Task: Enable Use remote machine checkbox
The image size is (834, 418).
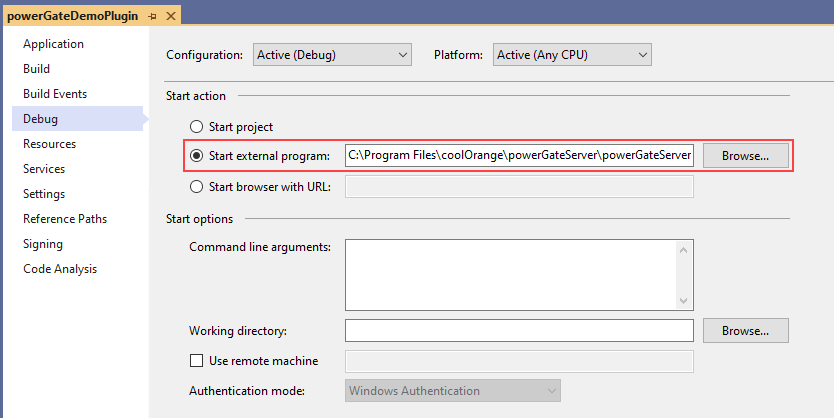Action: point(197,360)
